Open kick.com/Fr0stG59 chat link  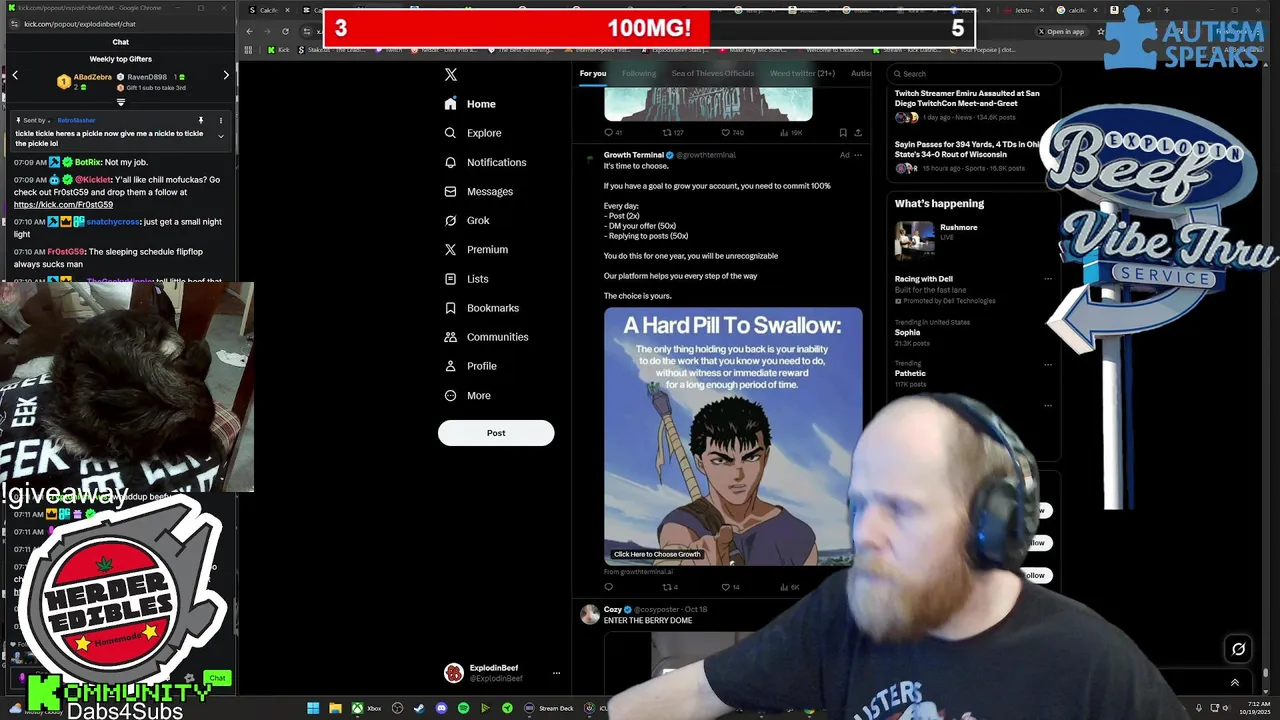[x=63, y=204]
